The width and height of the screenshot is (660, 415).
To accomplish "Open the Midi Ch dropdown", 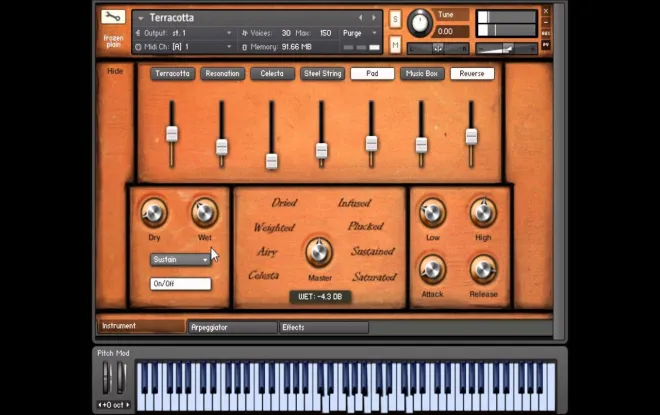I will pyautogui.click(x=184, y=47).
